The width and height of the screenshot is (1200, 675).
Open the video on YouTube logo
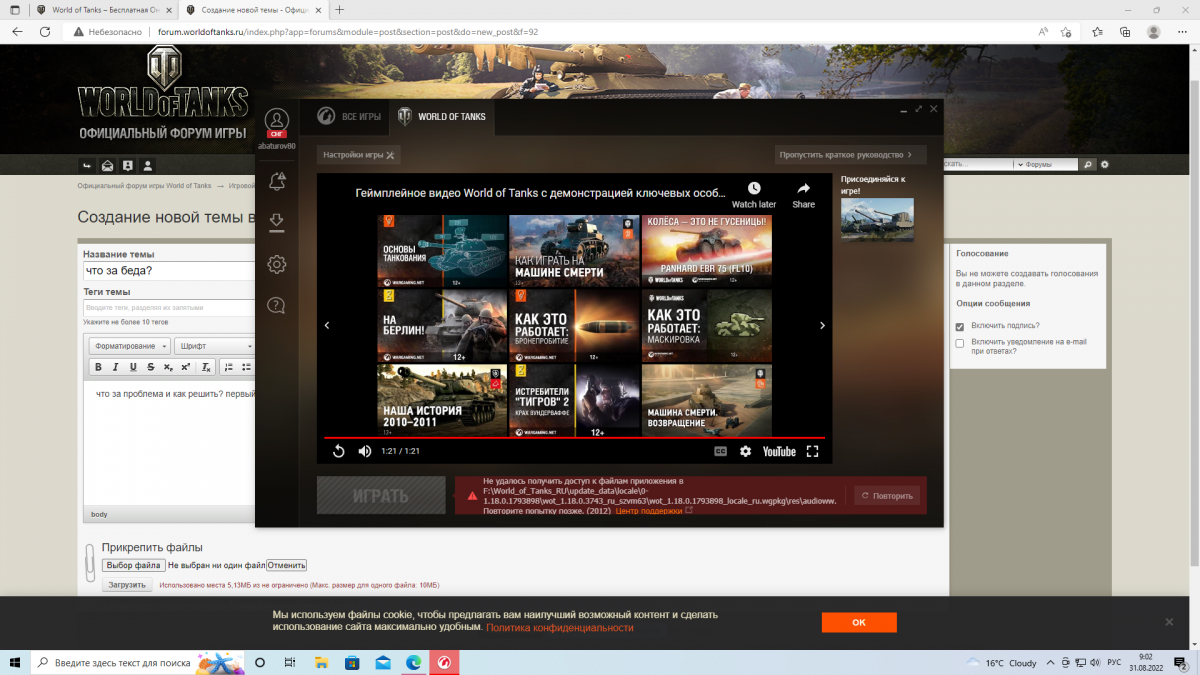[x=779, y=452]
